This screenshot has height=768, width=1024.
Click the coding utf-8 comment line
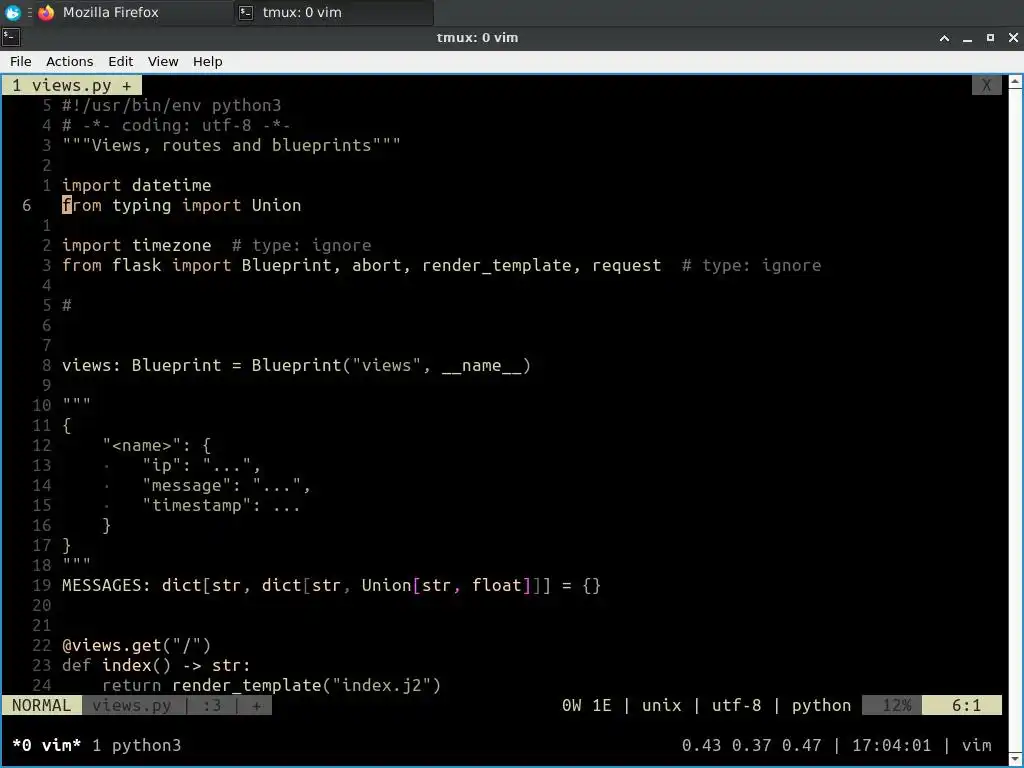point(176,125)
